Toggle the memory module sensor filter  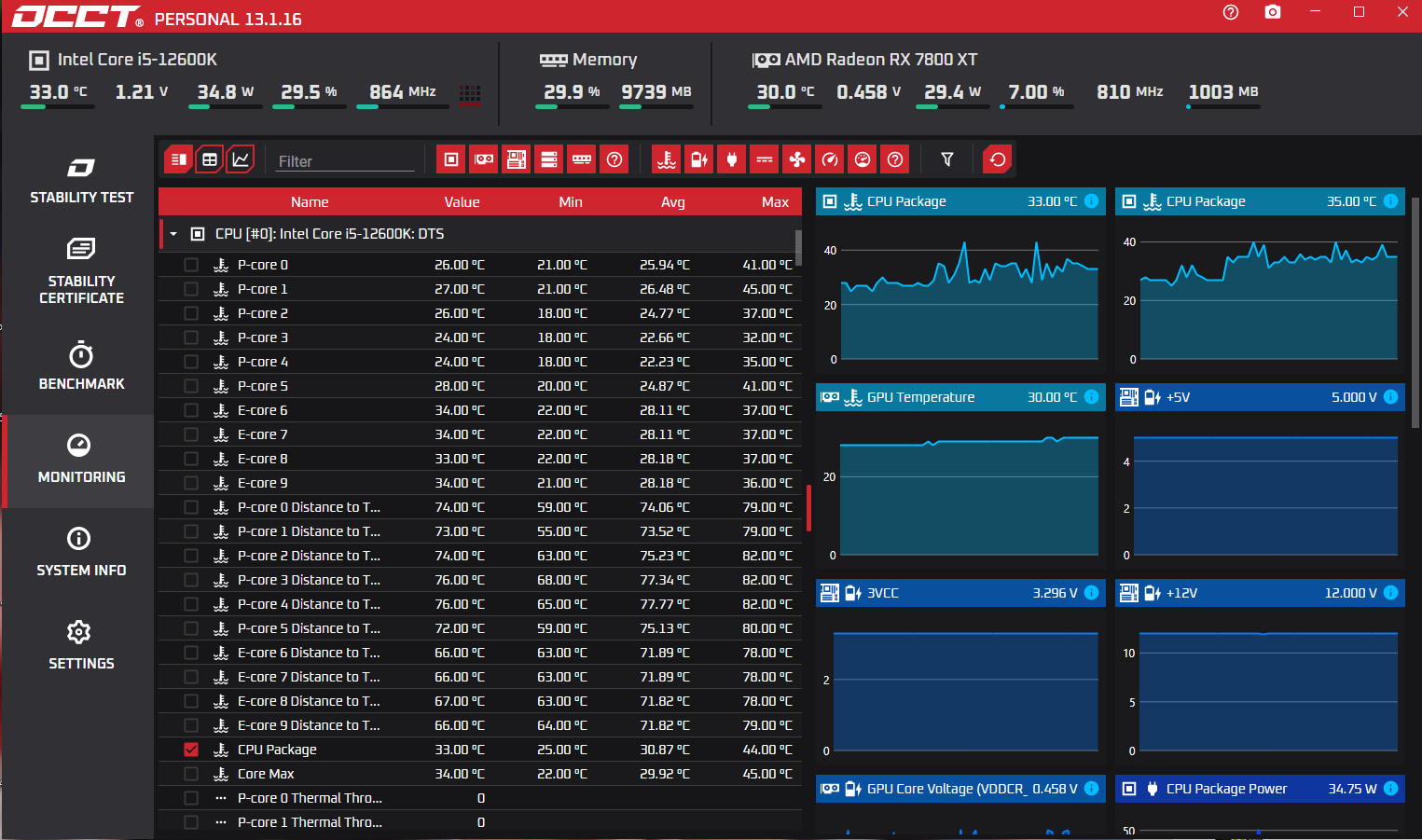582,159
